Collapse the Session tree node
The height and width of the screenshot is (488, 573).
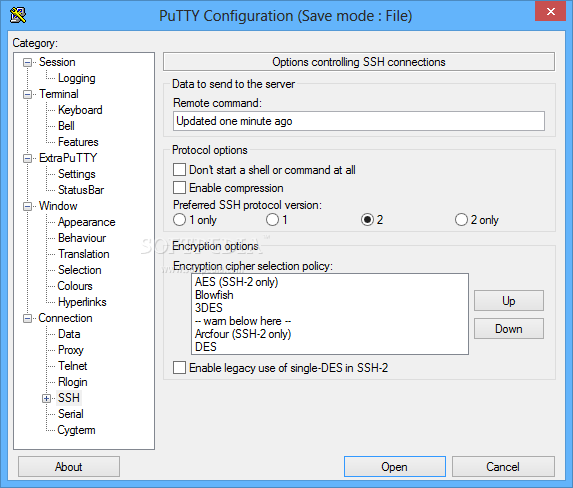point(27,63)
